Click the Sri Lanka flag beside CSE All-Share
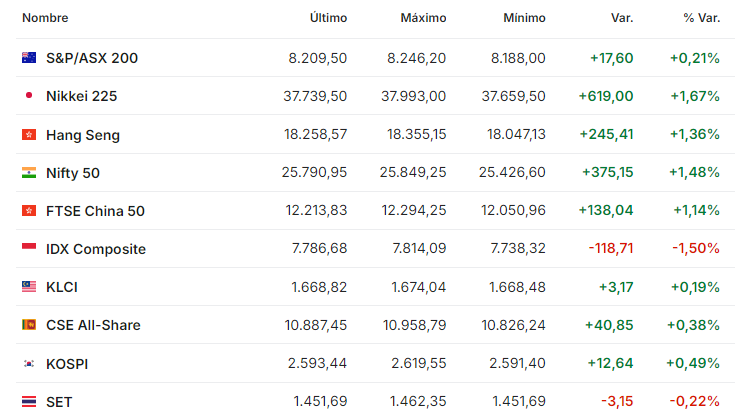This screenshot has height=416, width=735. click(x=29, y=324)
